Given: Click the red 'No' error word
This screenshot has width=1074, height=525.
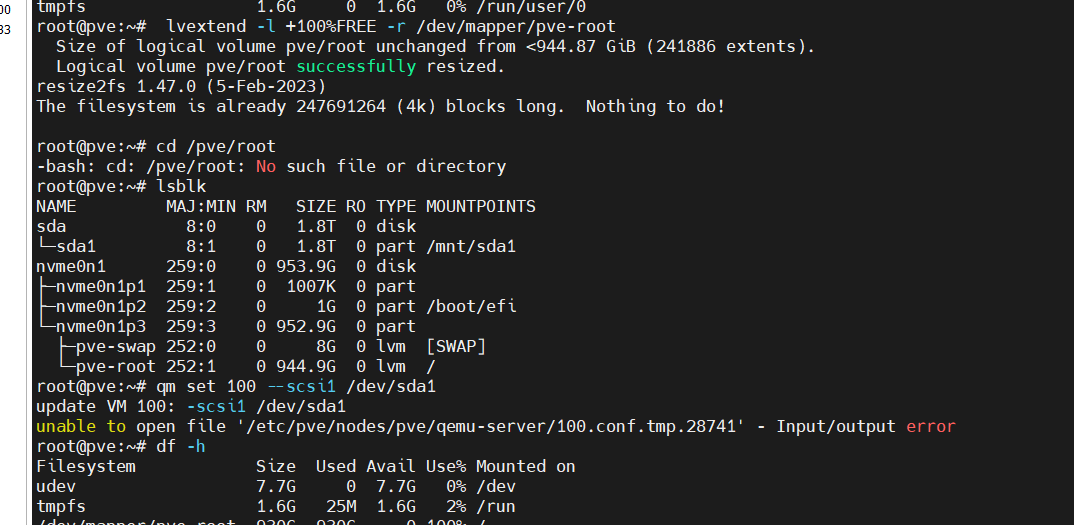Looking at the screenshot, I should click(x=266, y=166).
